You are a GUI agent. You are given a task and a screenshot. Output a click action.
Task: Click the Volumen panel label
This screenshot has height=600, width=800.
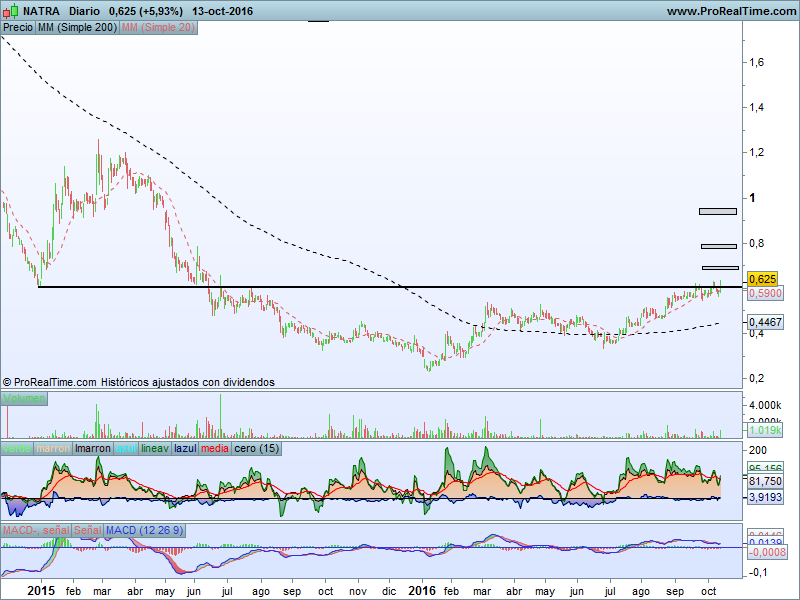tap(25, 398)
